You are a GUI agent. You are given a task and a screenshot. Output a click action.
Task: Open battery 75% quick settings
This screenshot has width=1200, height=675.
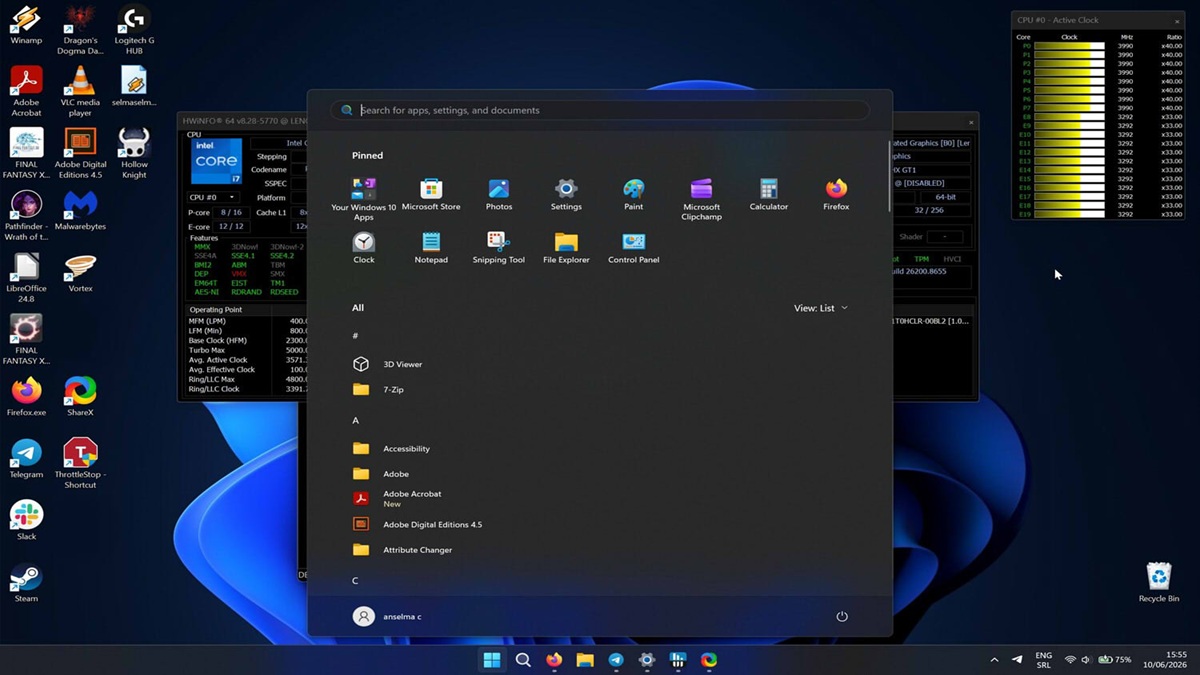[1115, 660]
